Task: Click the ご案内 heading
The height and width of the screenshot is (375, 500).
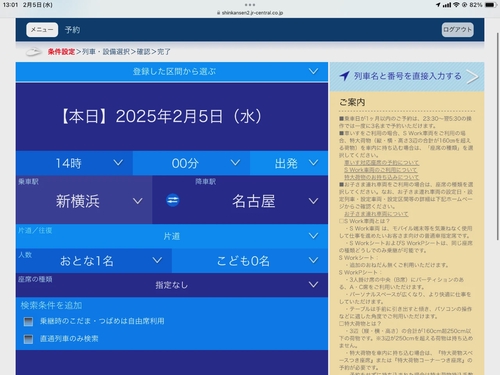Action: [352, 102]
